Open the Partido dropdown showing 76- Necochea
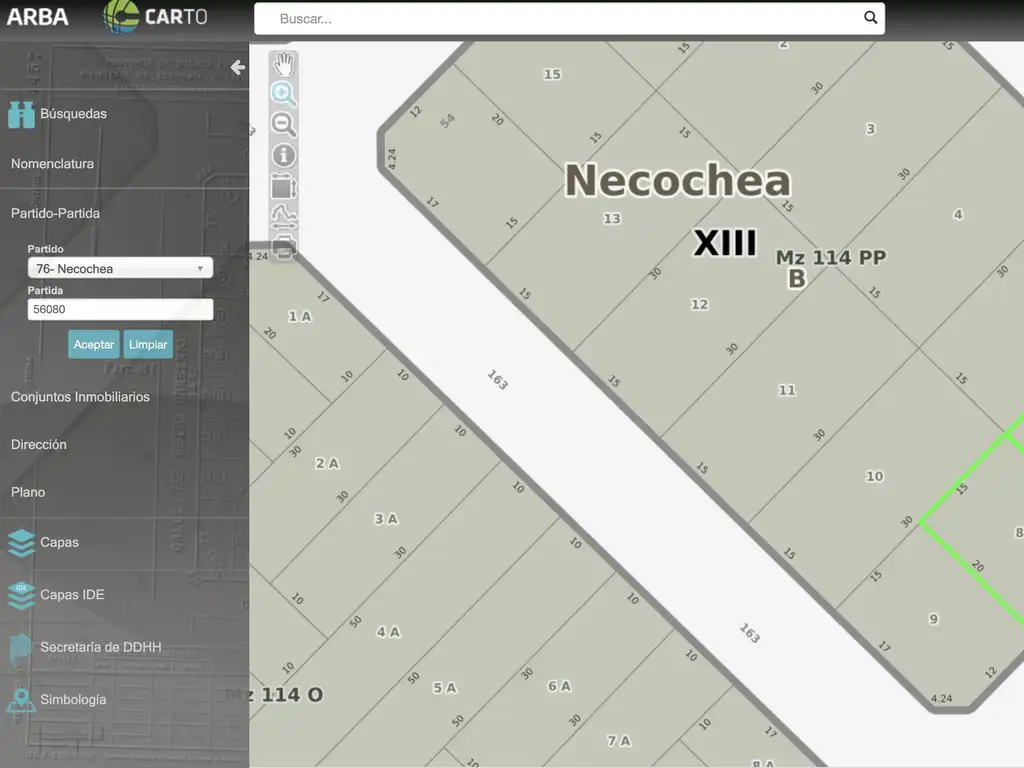Image resolution: width=1024 pixels, height=768 pixels. (x=120, y=269)
